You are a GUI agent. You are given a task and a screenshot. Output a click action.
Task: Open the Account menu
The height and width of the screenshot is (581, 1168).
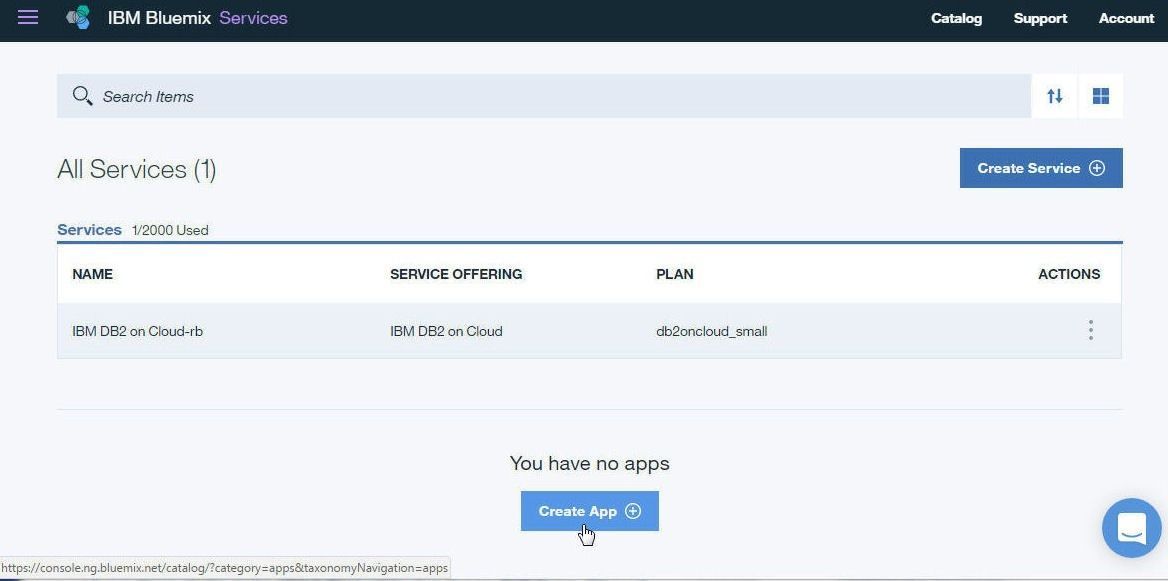tap(1126, 19)
